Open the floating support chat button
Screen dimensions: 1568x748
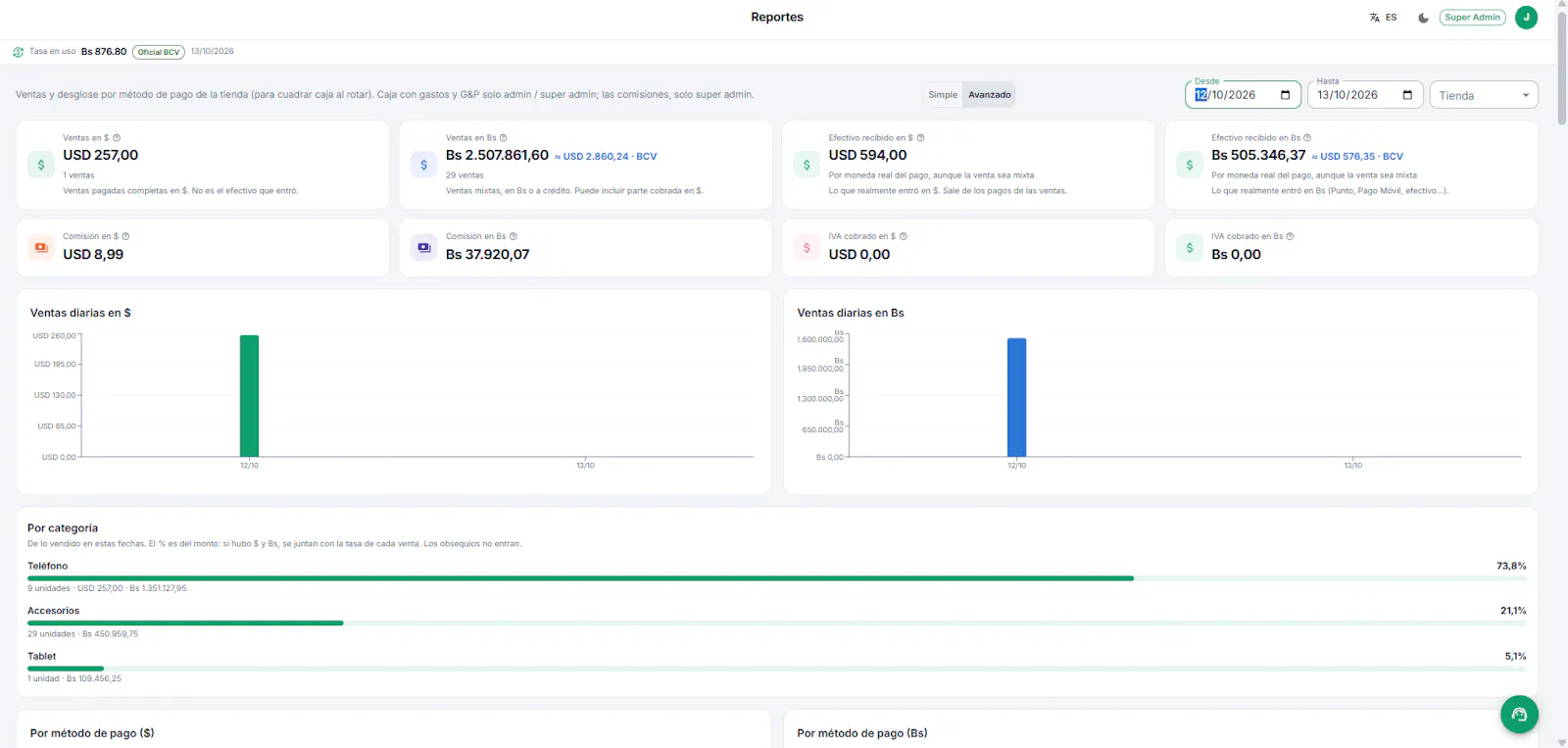tap(1519, 715)
